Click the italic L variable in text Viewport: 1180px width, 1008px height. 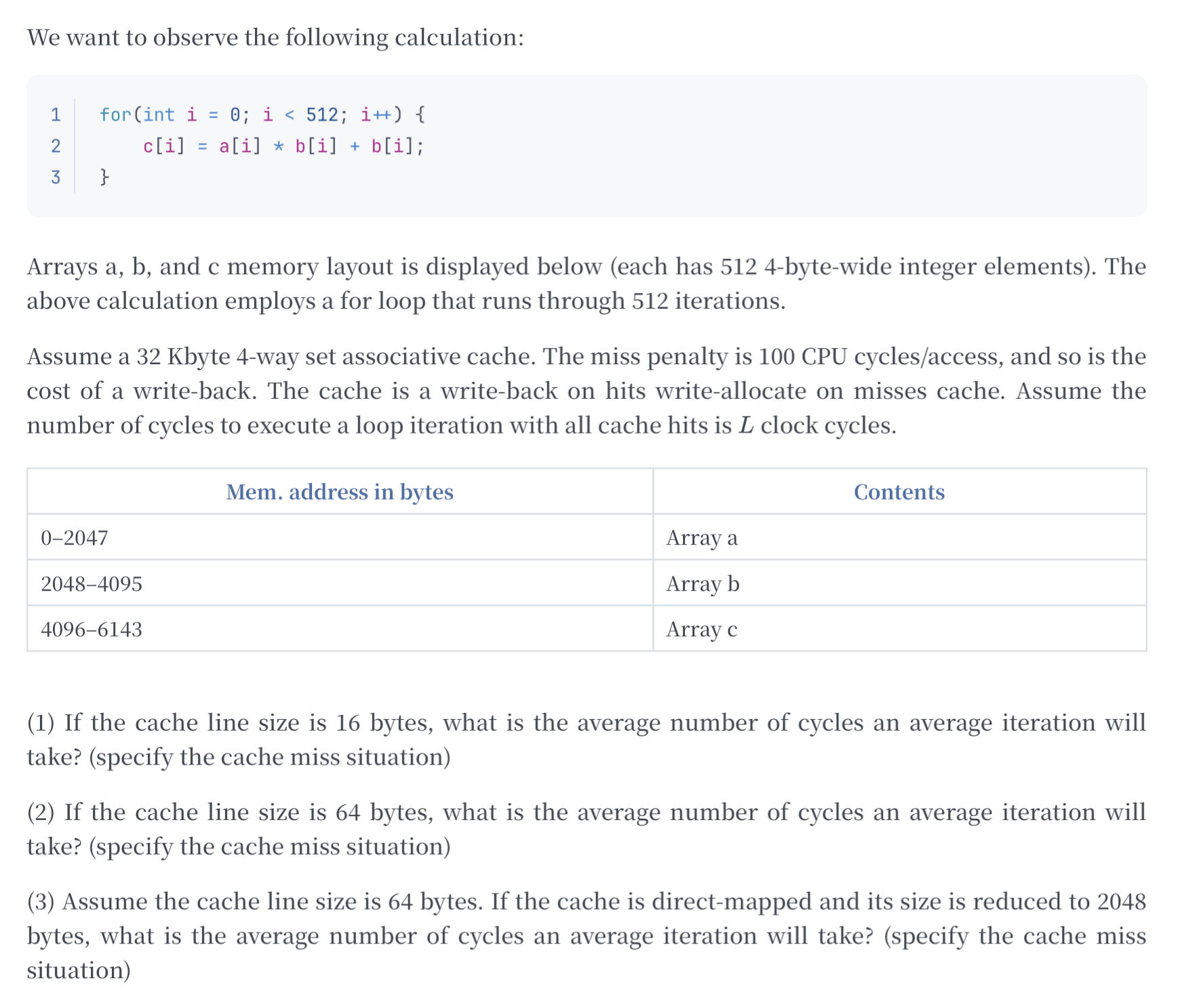[x=746, y=426]
